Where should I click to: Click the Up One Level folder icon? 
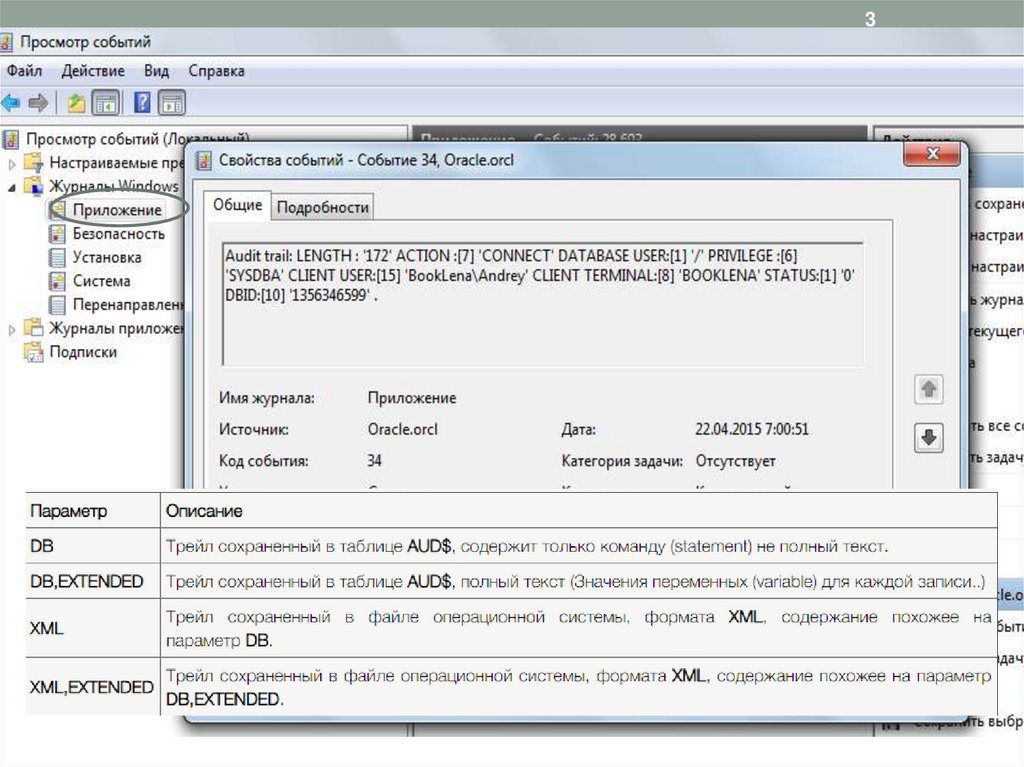(76, 102)
